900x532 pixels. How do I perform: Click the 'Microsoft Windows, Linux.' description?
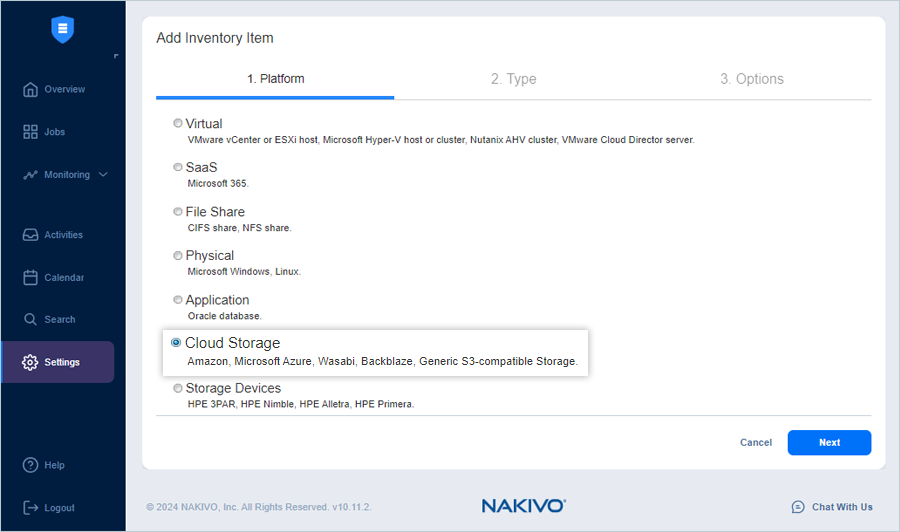(244, 271)
